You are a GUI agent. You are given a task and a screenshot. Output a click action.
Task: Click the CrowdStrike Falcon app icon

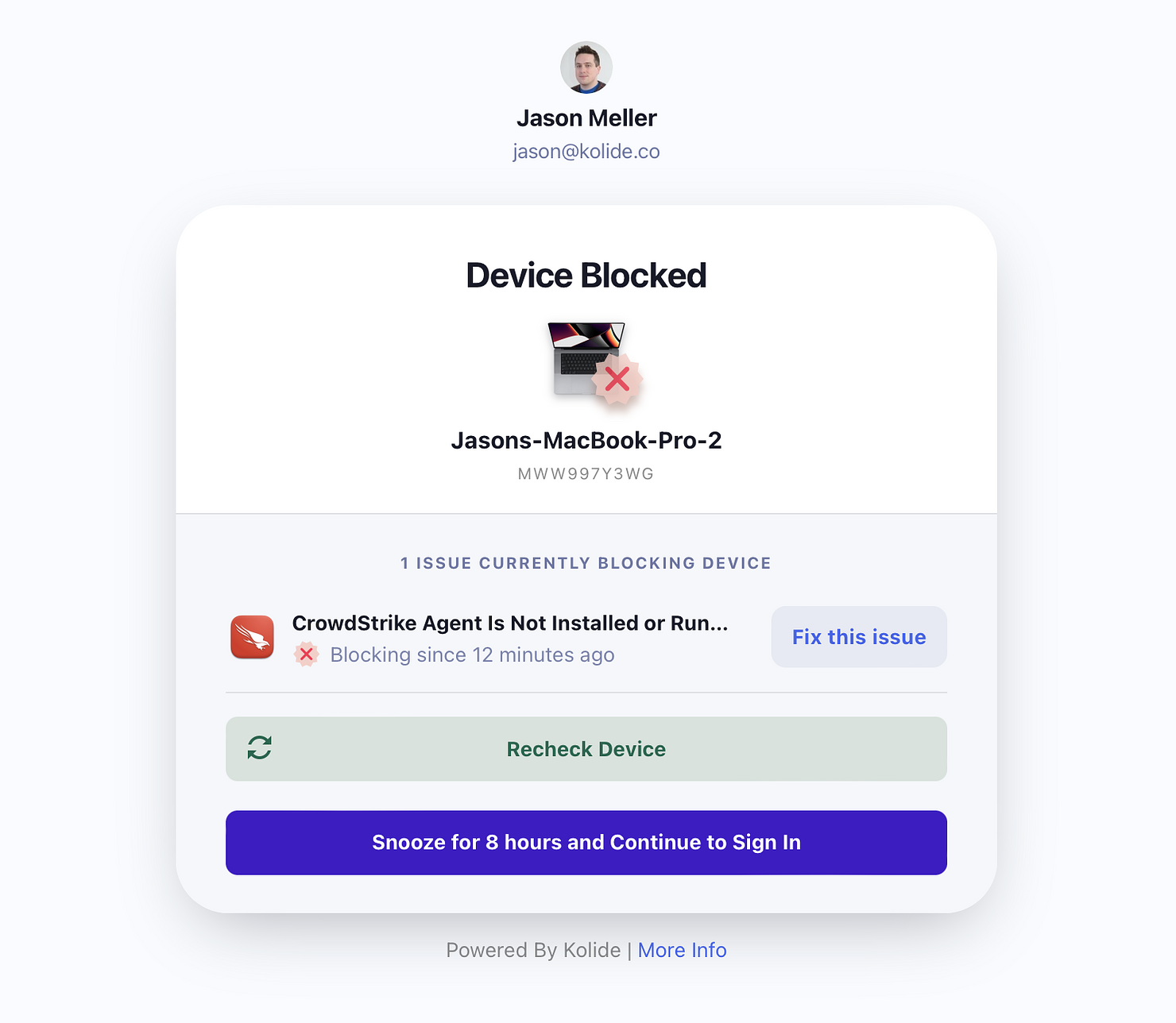click(x=253, y=637)
